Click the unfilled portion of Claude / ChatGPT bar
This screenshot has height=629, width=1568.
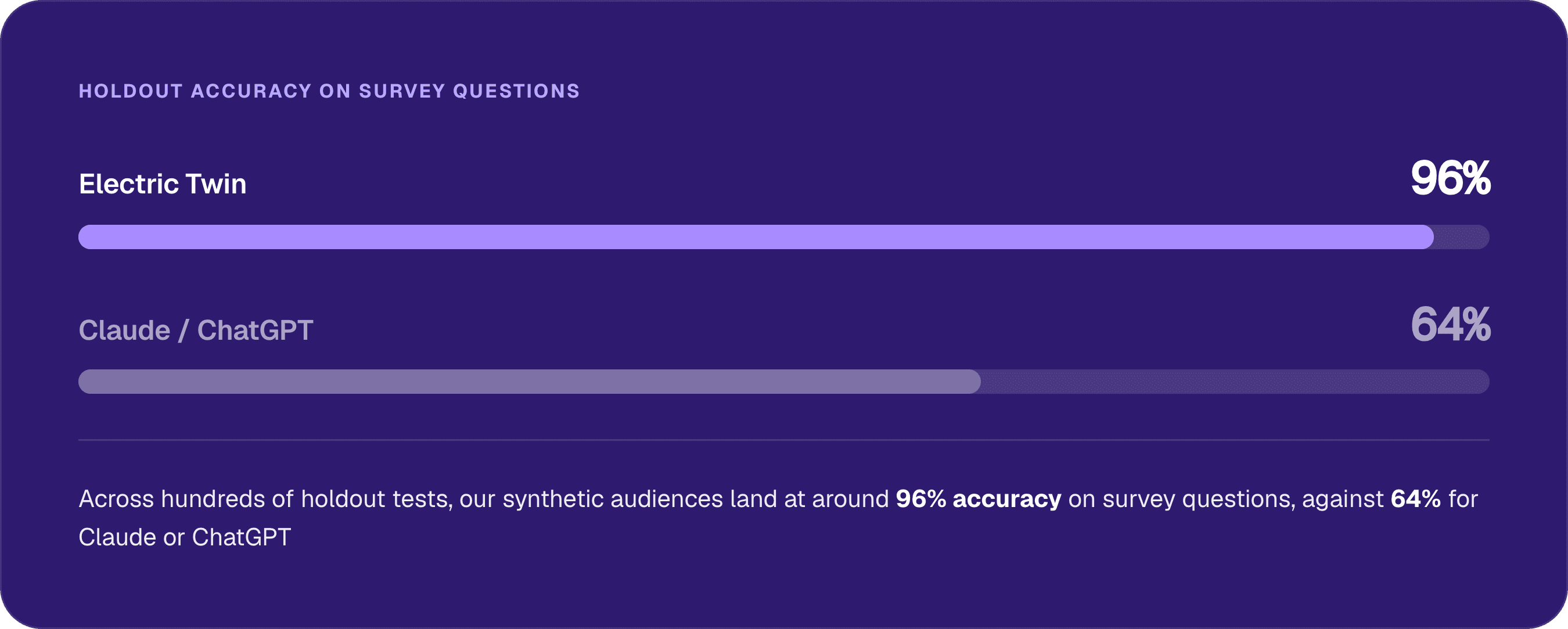click(1236, 382)
